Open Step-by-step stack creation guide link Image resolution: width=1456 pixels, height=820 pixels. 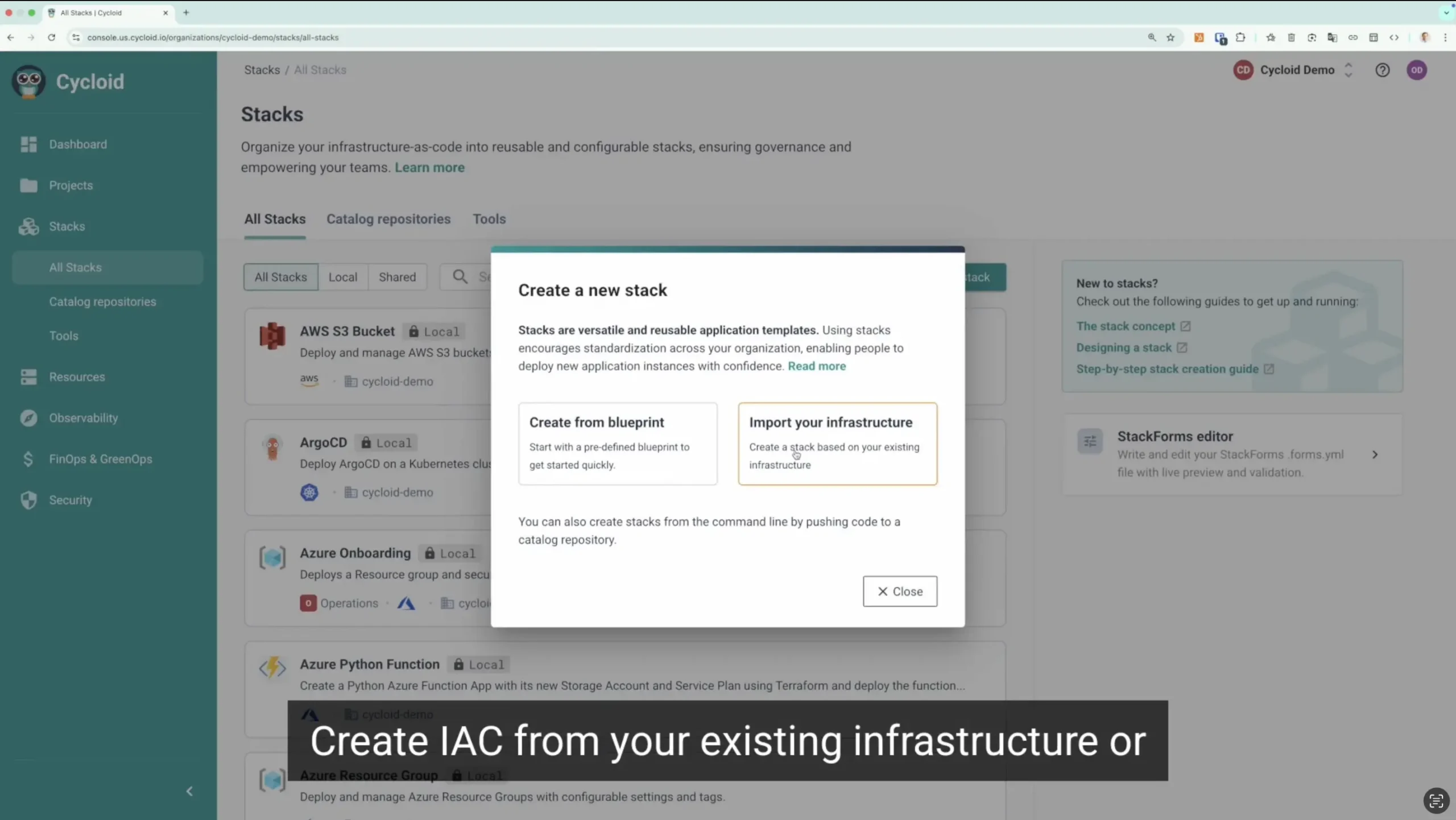(x=1175, y=369)
